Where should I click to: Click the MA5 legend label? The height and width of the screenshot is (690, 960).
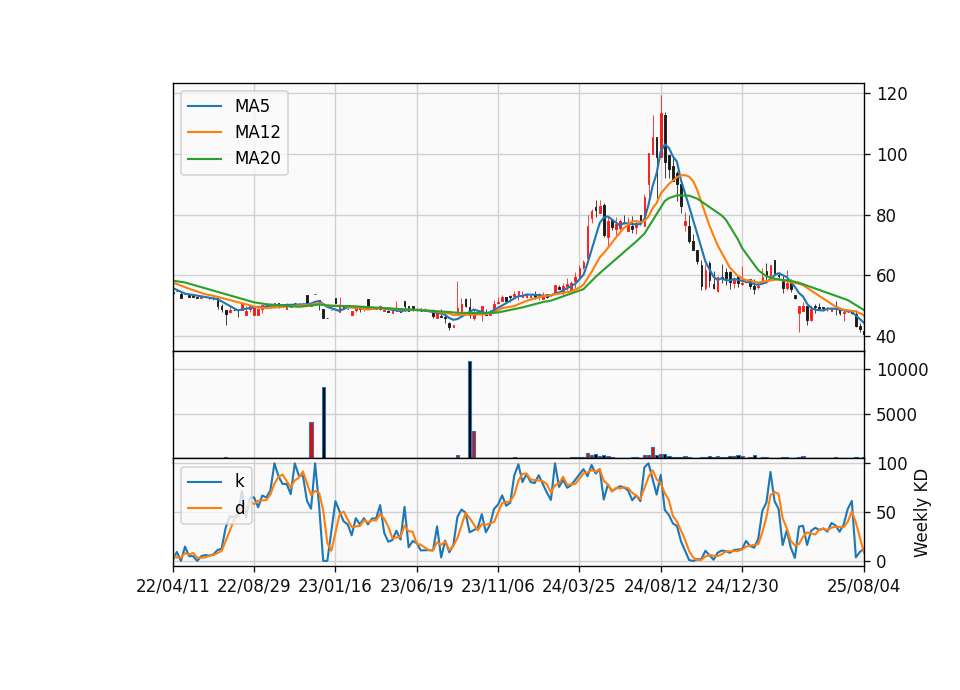click(252, 106)
